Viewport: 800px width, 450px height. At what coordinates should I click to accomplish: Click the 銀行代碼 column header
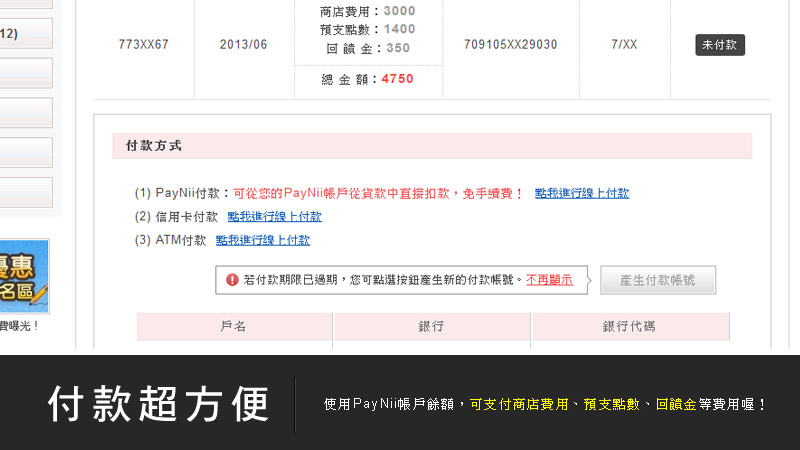[629, 327]
